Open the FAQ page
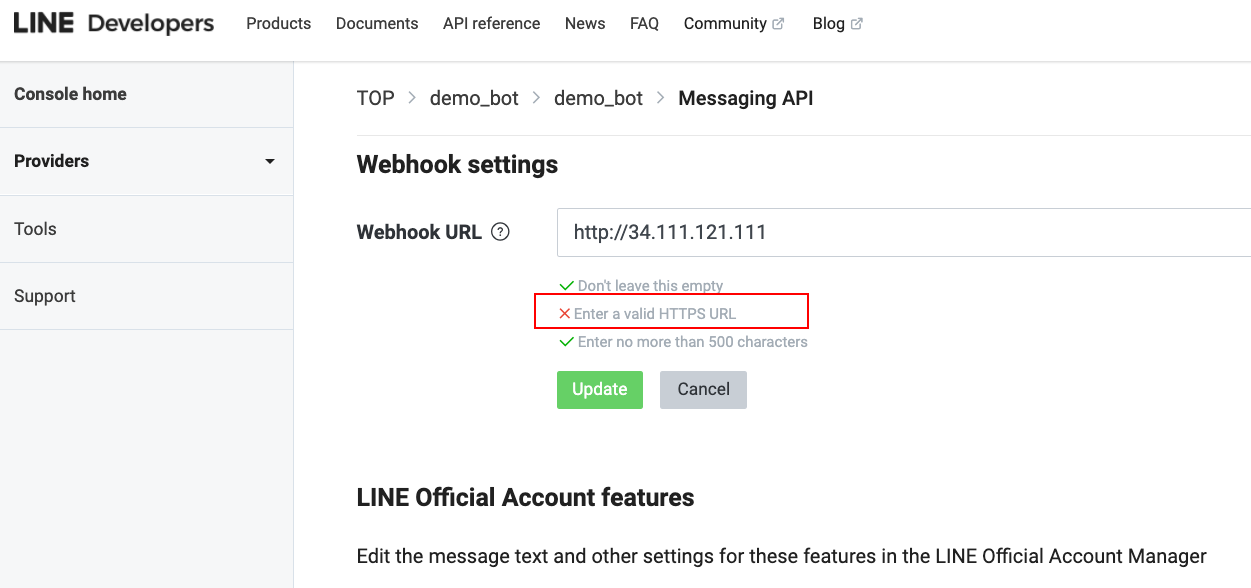This screenshot has height=588, width=1251. [x=644, y=23]
